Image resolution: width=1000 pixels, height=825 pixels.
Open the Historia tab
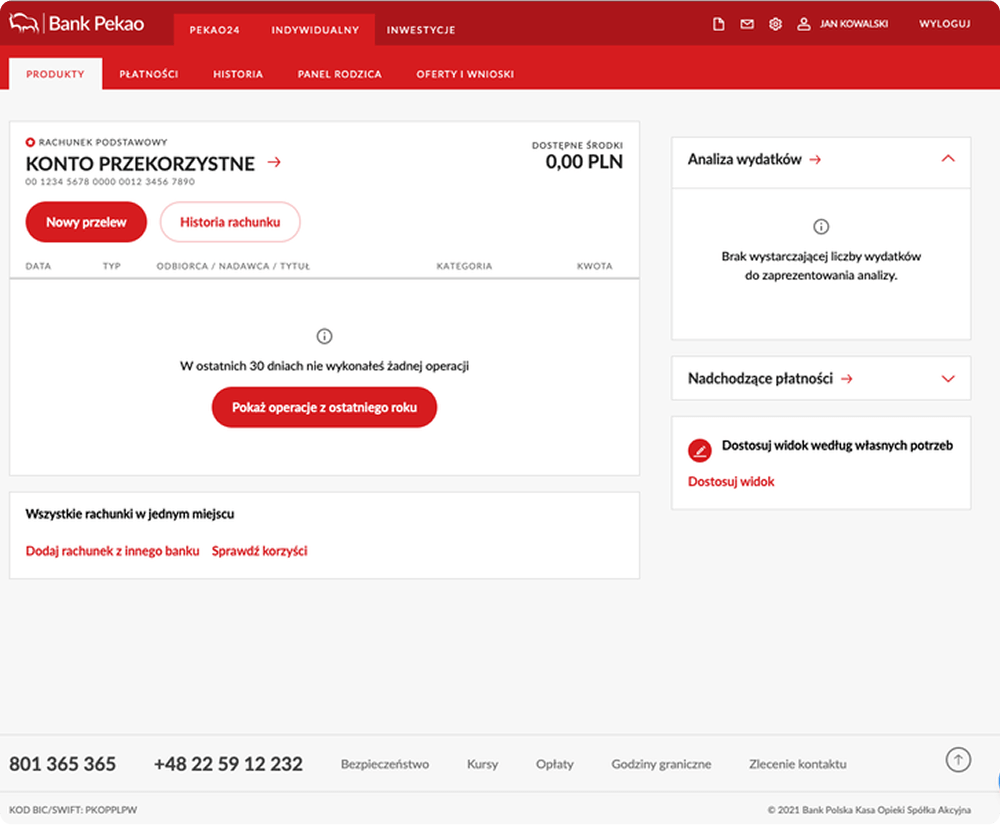click(x=238, y=74)
